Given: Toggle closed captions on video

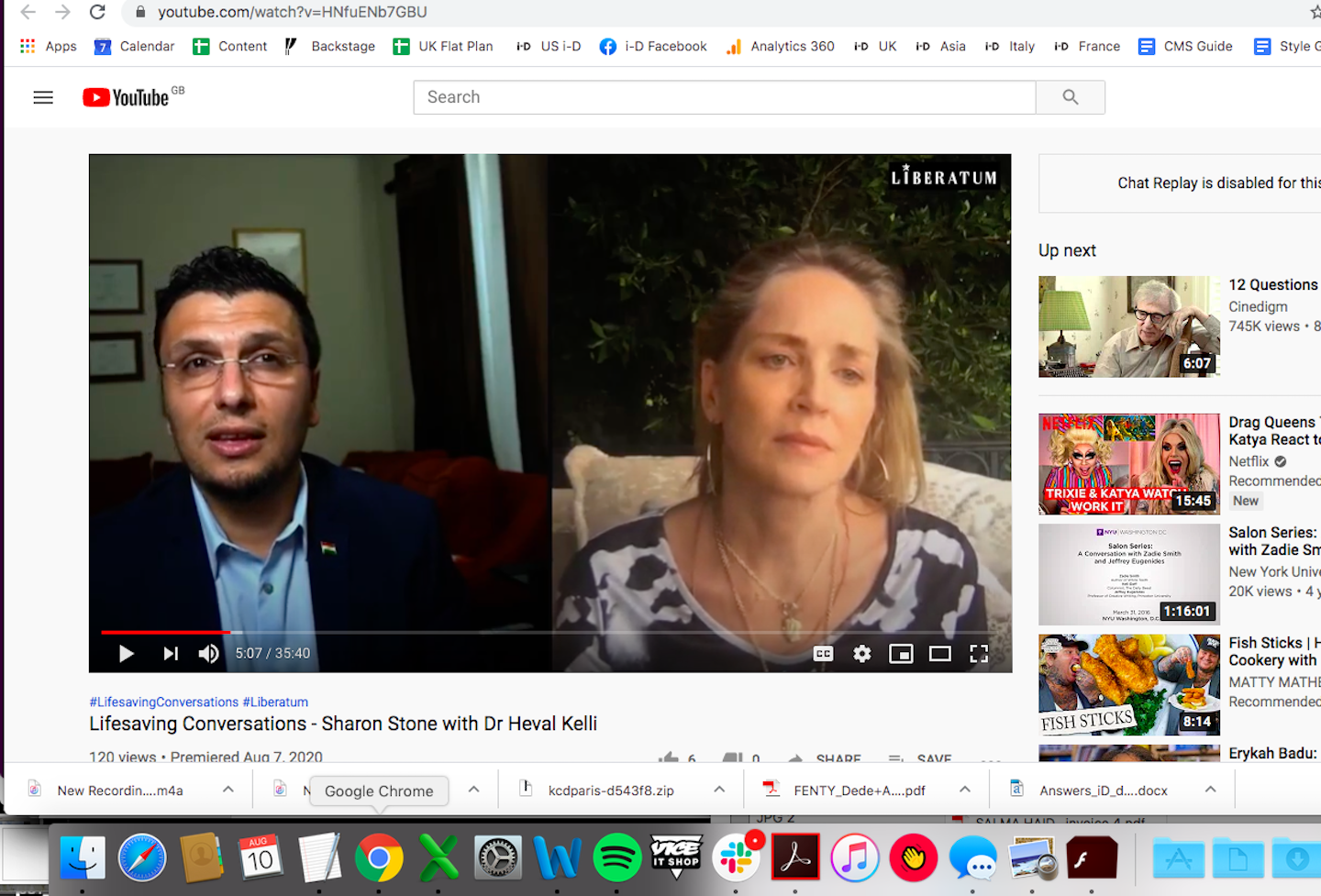Looking at the screenshot, I should tap(823, 653).
